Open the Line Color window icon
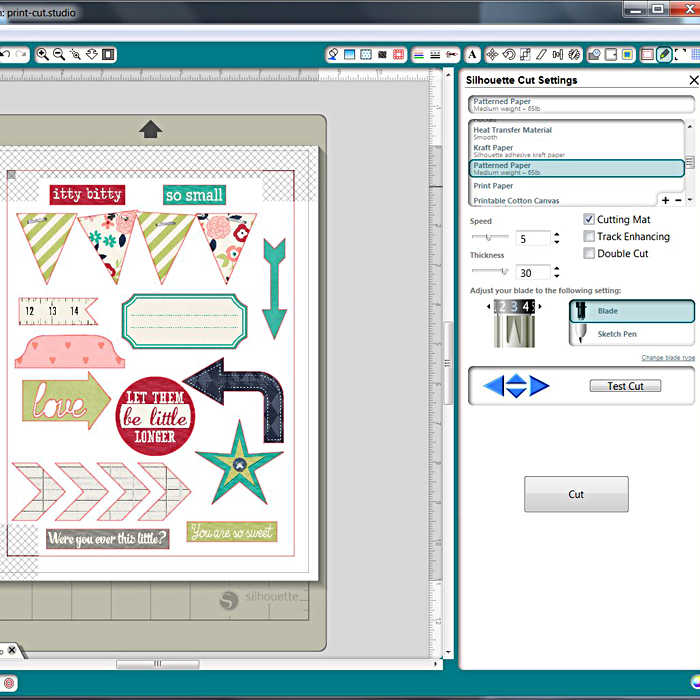Viewport: 700px width, 700px height. (419, 54)
